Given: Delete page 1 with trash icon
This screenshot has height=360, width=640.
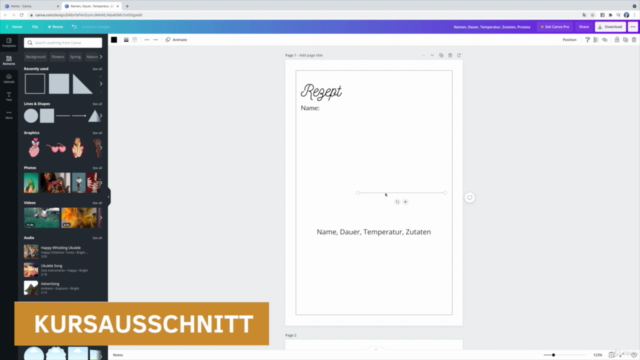Looking at the screenshot, I should click(x=450, y=55).
